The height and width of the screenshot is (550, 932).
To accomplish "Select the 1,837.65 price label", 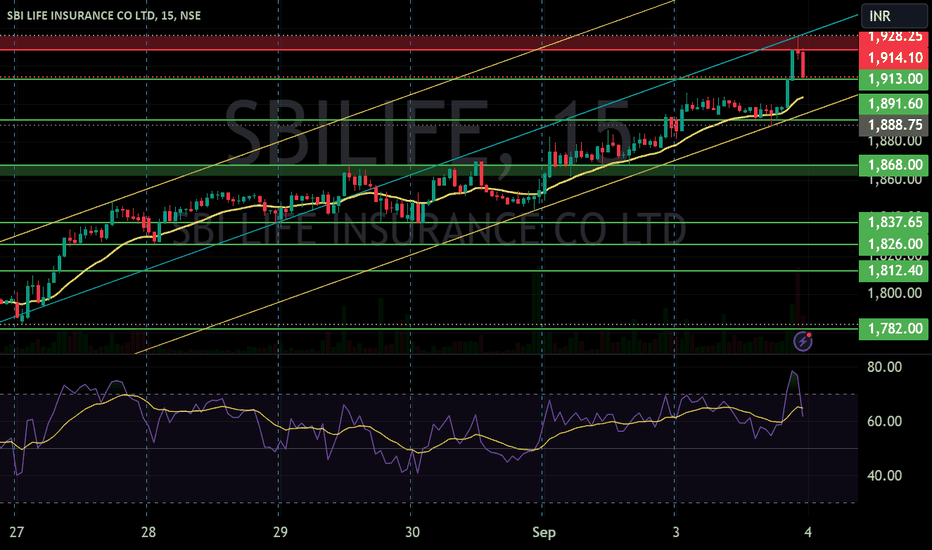I will 893,222.
